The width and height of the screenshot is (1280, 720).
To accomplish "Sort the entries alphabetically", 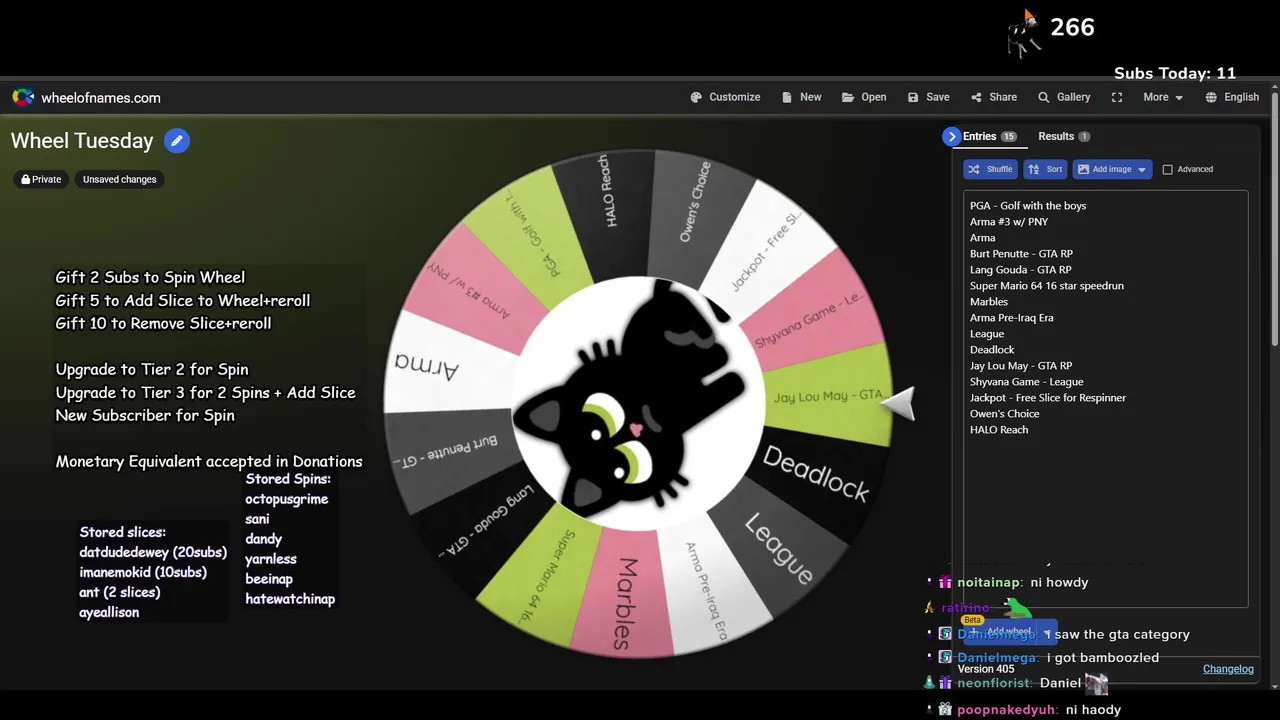I will tap(1045, 169).
